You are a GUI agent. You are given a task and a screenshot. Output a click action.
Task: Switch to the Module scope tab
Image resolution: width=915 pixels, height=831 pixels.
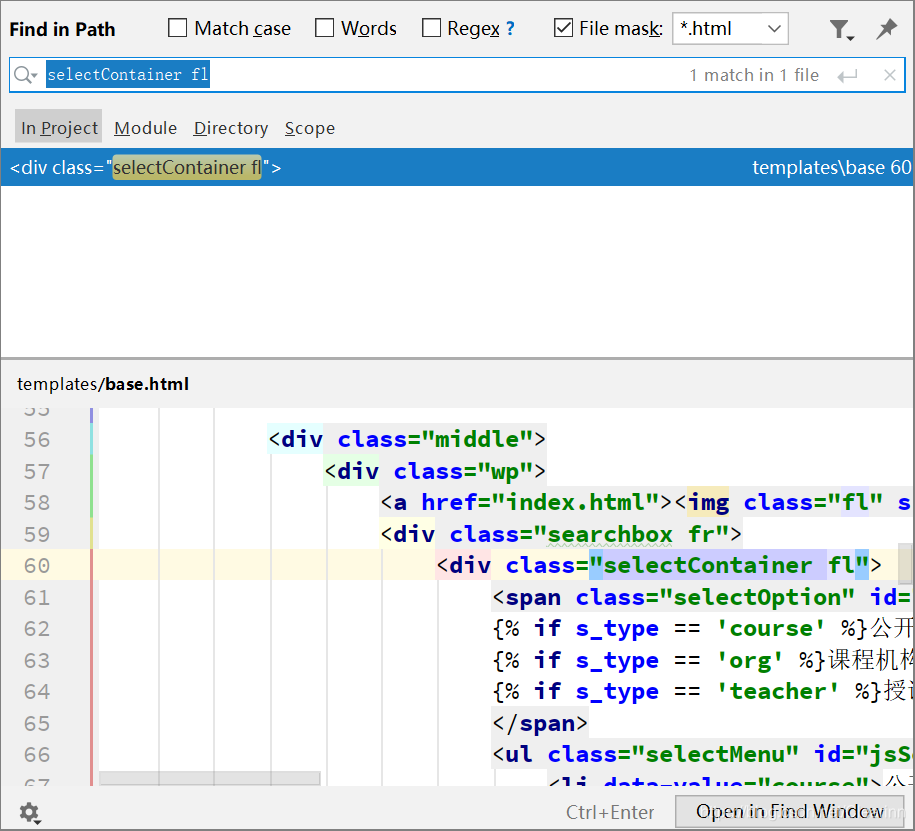(146, 128)
